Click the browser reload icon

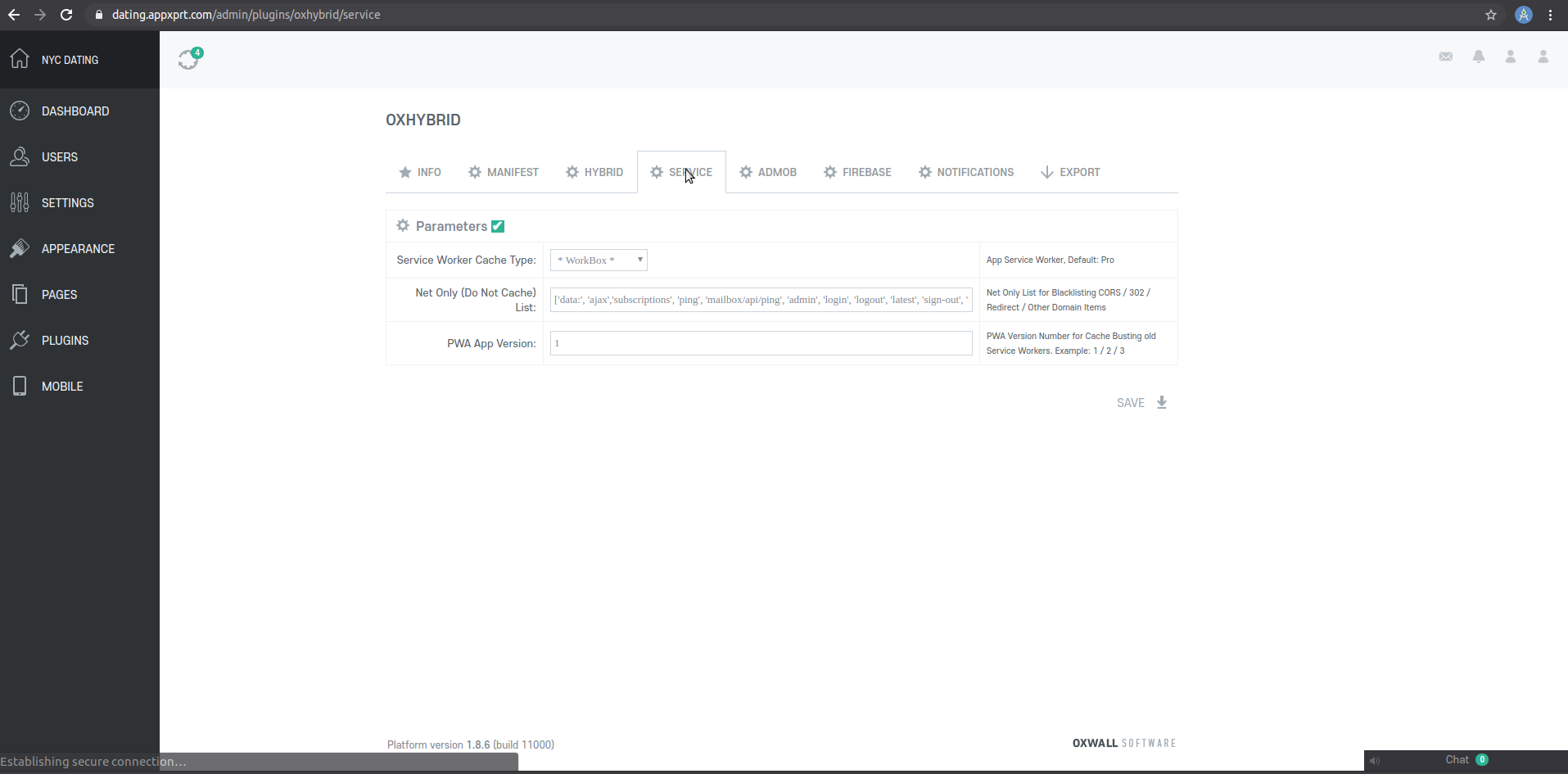coord(66,15)
